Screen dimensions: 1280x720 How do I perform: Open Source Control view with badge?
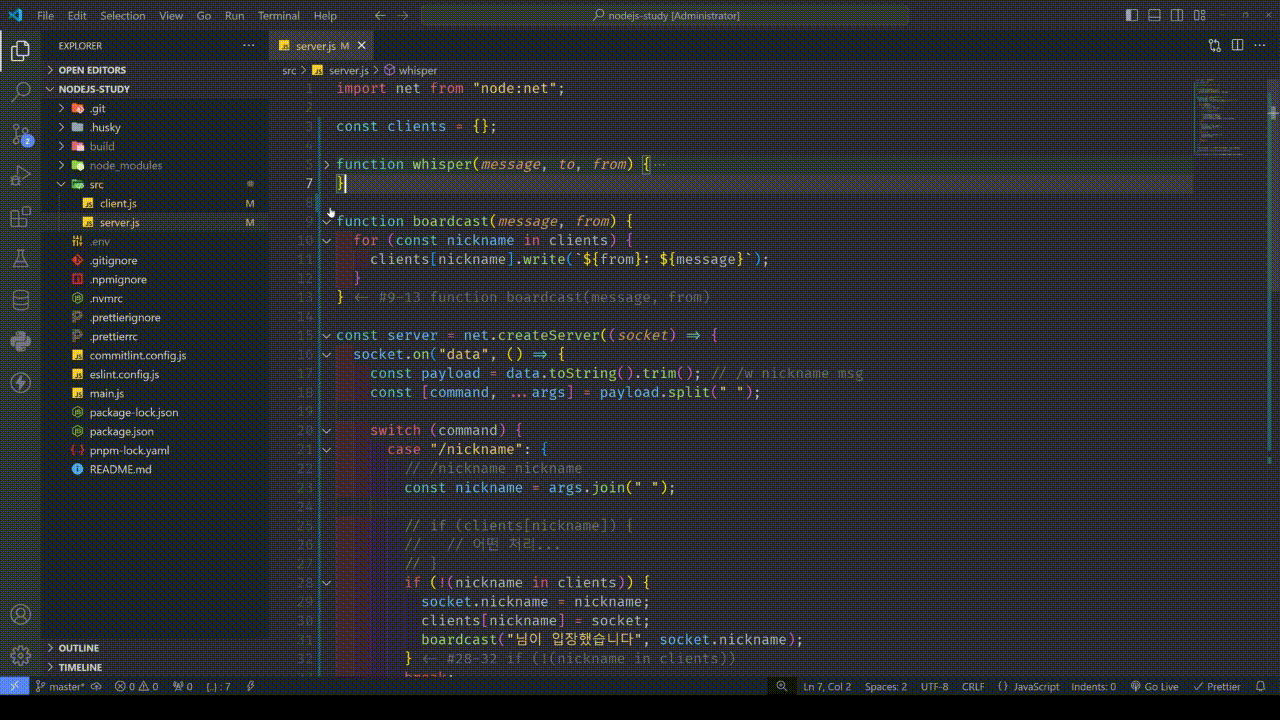tap(20, 135)
